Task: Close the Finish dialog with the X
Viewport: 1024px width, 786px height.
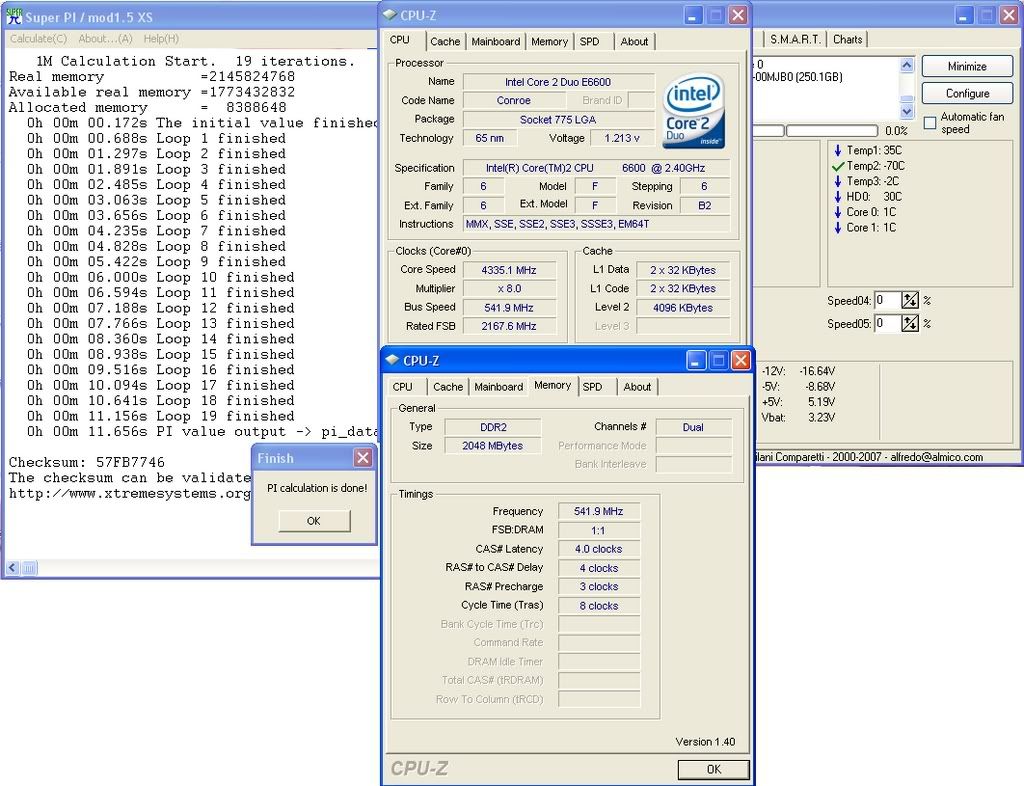Action: [363, 458]
